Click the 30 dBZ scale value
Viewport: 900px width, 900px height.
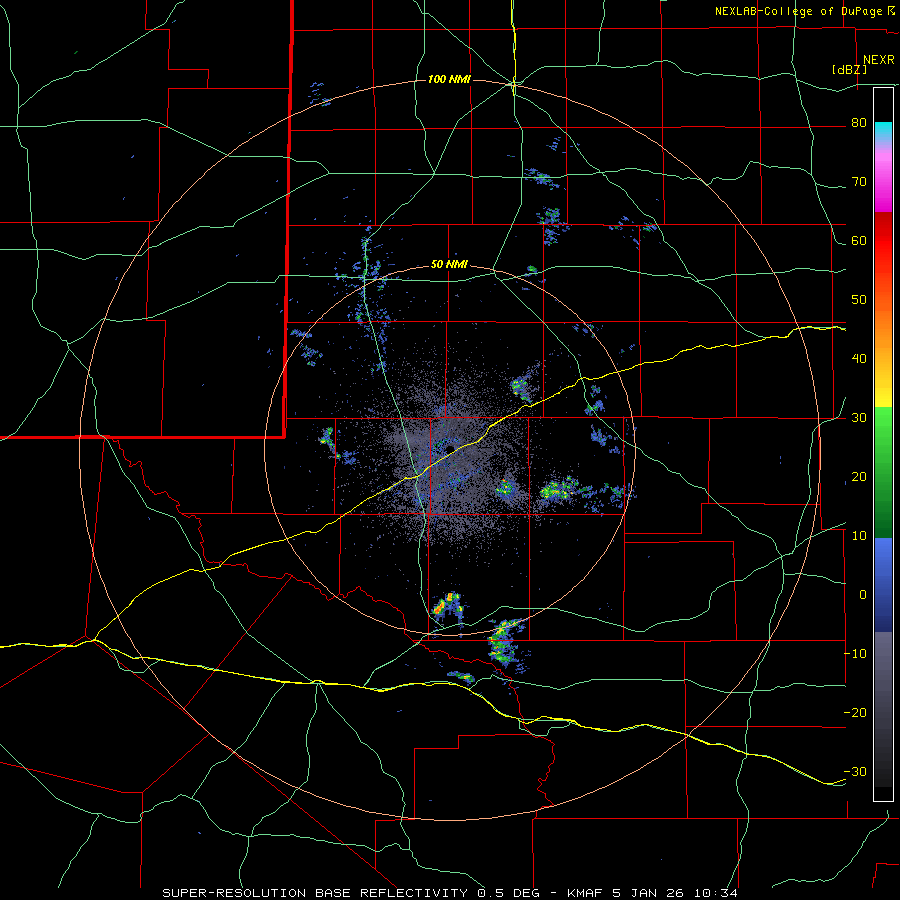(x=858, y=418)
